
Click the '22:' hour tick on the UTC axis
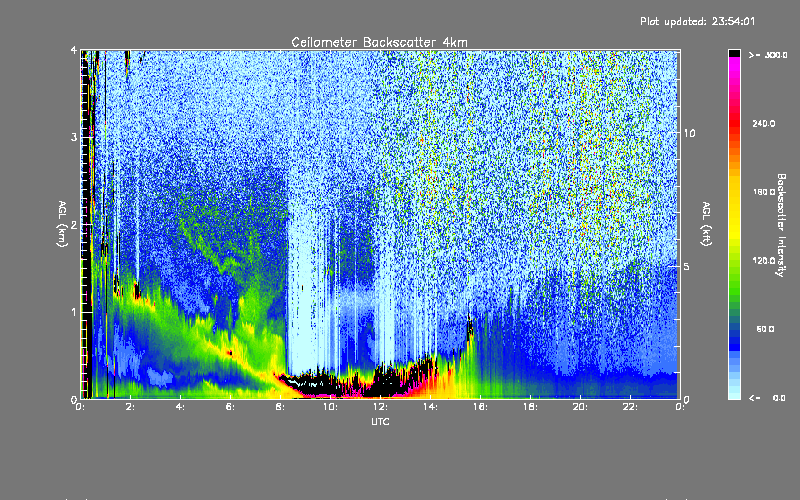pyautogui.click(x=630, y=407)
